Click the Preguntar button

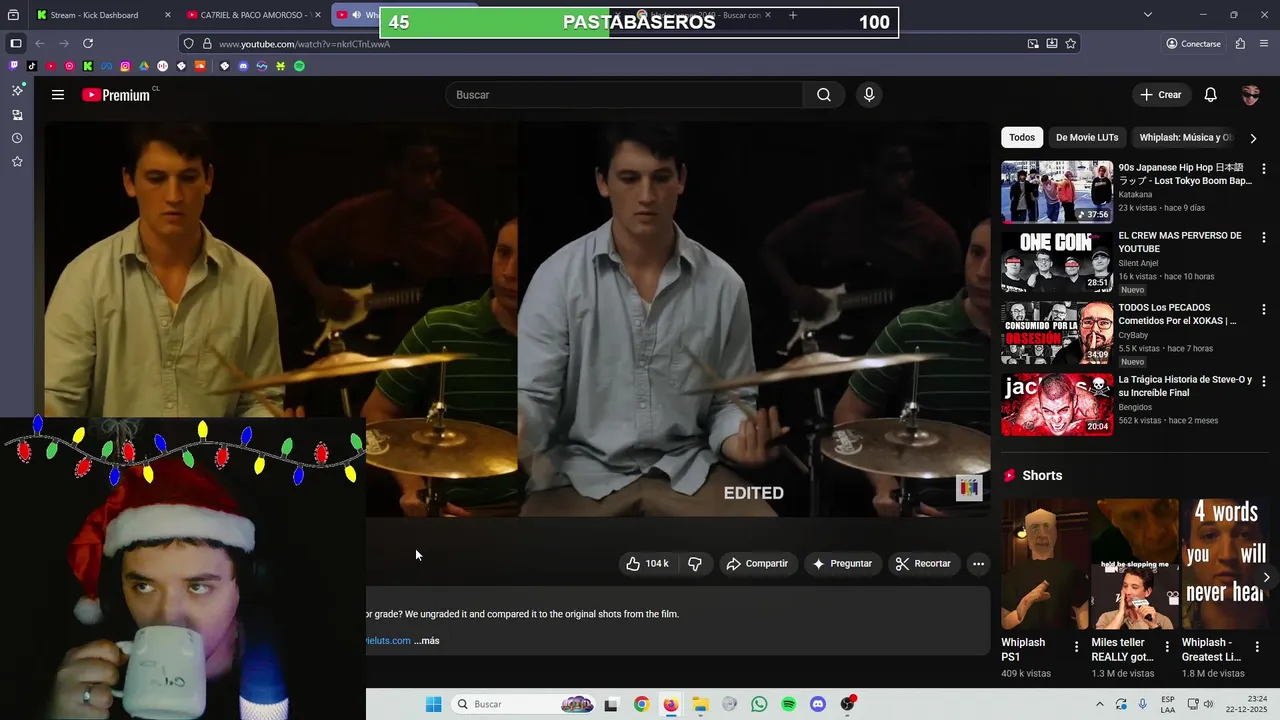[x=842, y=564]
